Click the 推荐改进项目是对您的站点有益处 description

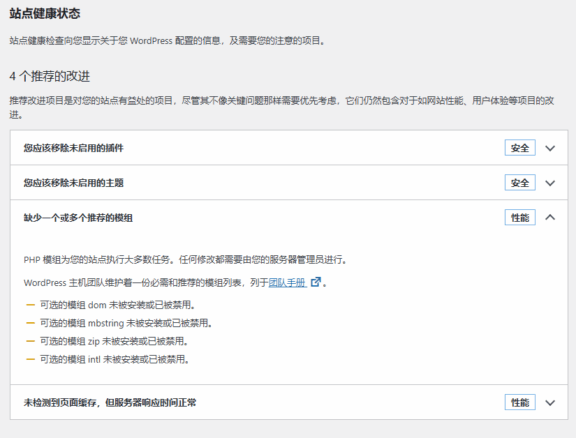click(x=282, y=107)
